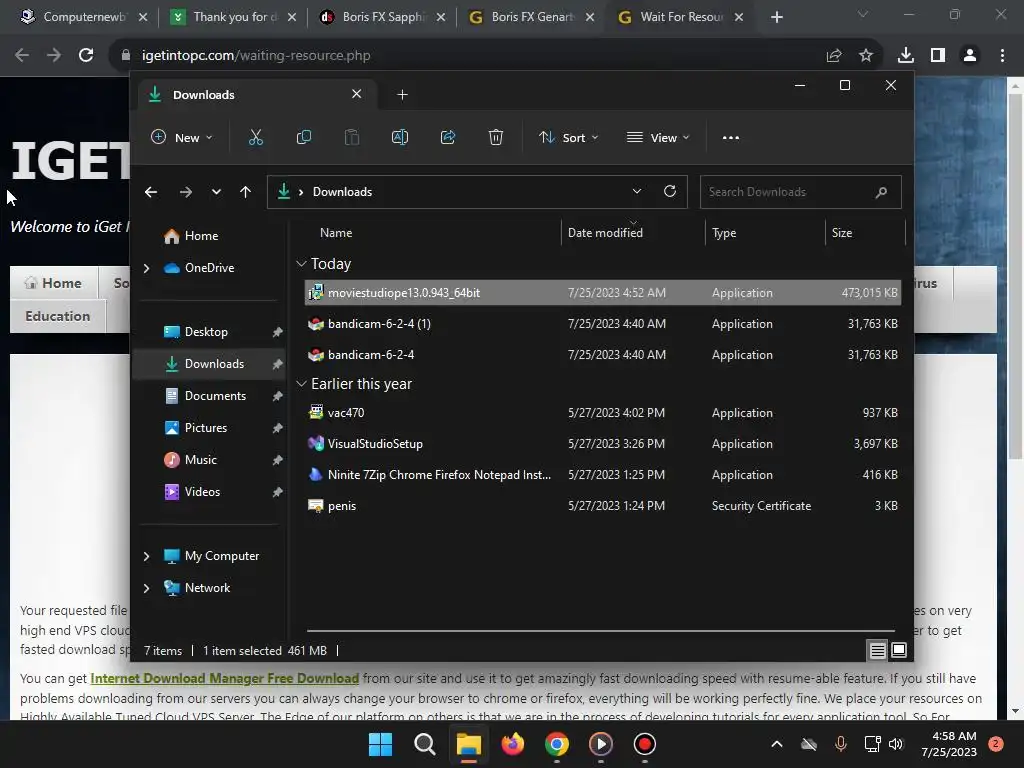The height and width of the screenshot is (768, 1024).
Task: Click the Delete trash icon in Explorer
Action: 496,137
